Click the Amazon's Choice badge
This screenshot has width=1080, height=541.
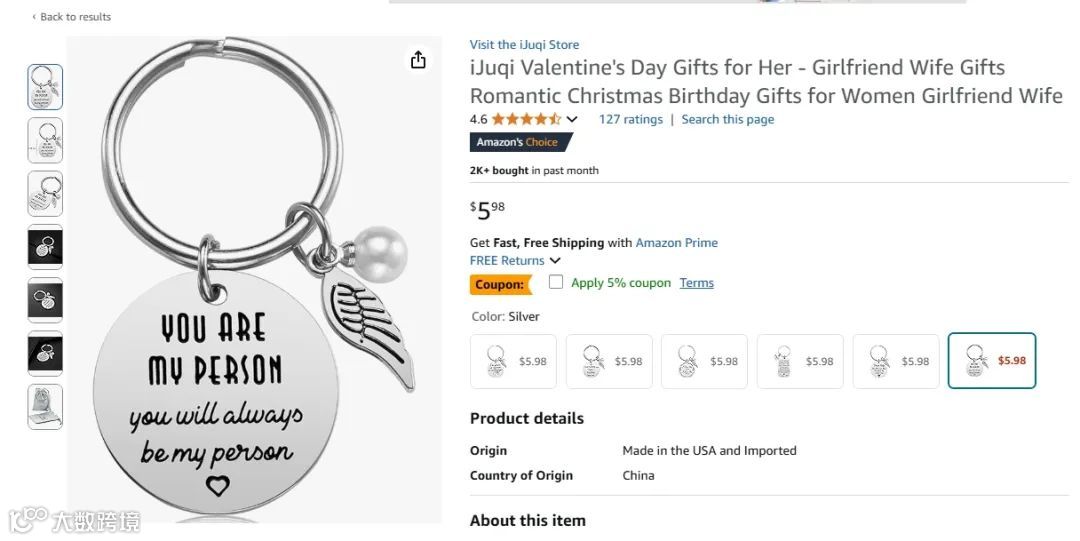click(517, 142)
